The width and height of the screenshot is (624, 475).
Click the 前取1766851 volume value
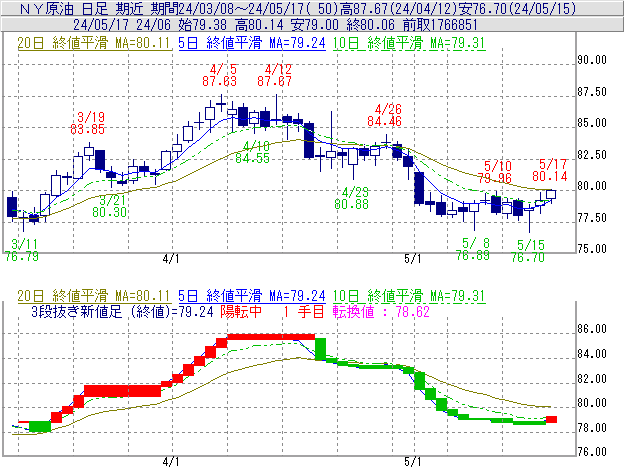click(x=440, y=25)
